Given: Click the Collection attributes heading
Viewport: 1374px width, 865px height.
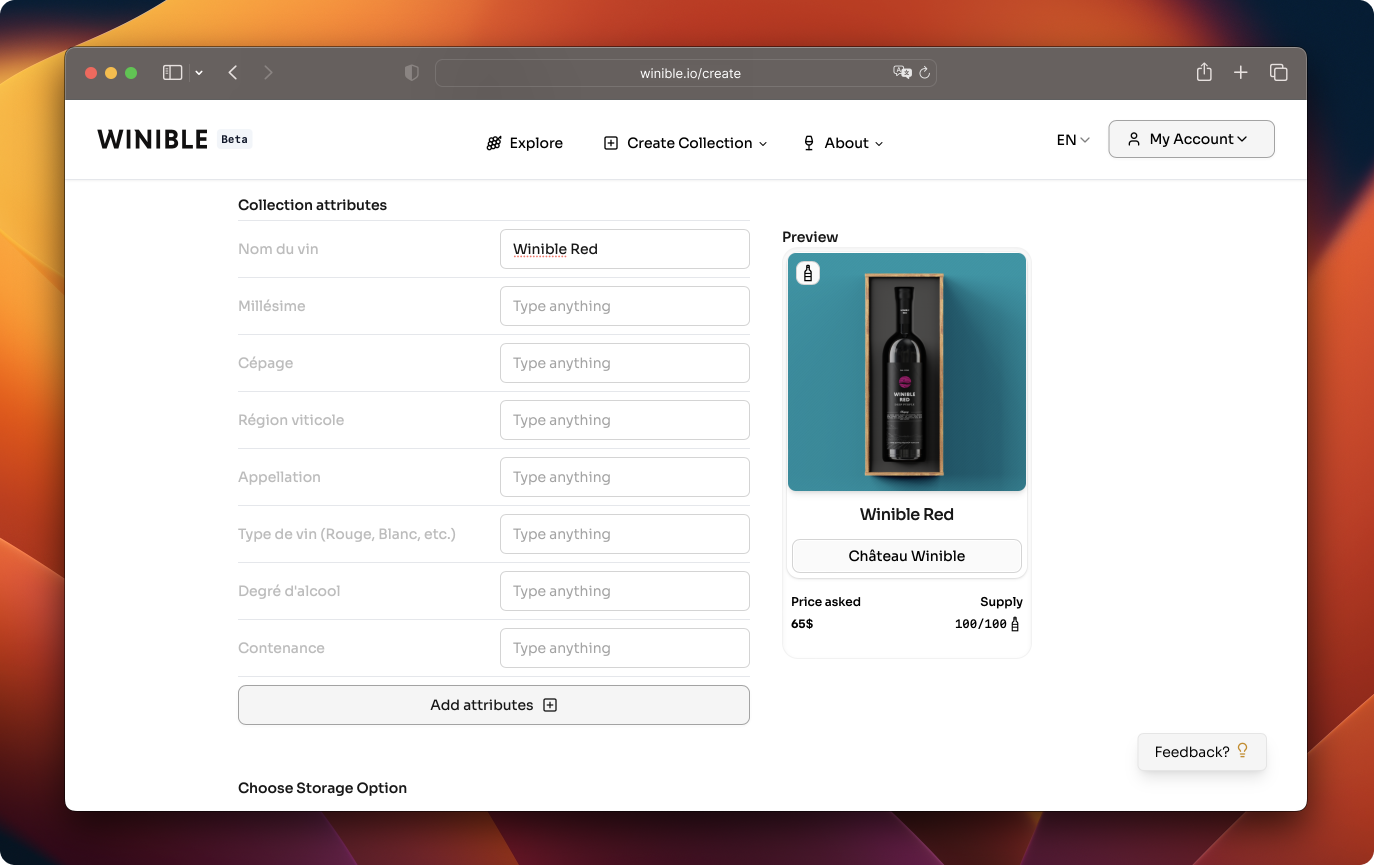Looking at the screenshot, I should [312, 205].
